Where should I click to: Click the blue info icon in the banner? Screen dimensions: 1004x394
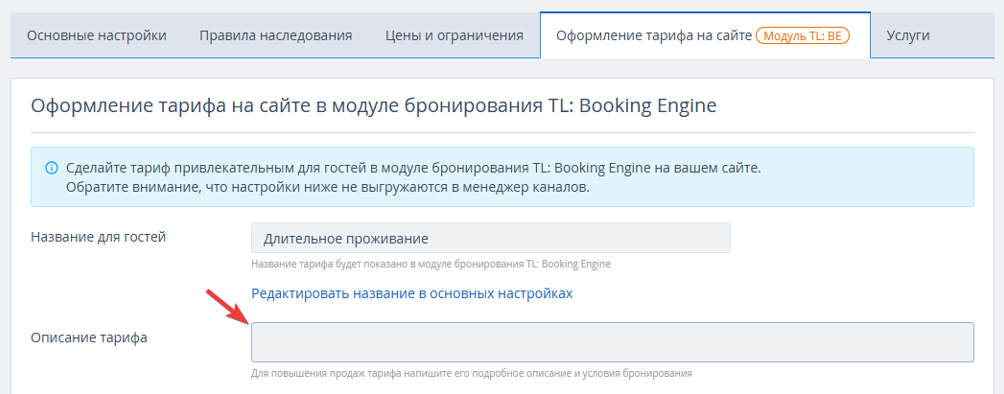pyautogui.click(x=51, y=168)
